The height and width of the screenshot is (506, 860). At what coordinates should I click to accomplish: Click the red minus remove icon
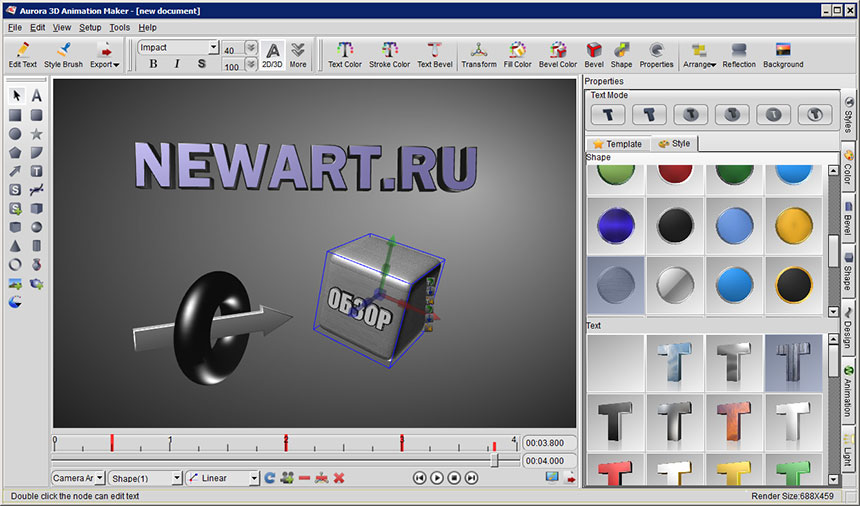[304, 478]
